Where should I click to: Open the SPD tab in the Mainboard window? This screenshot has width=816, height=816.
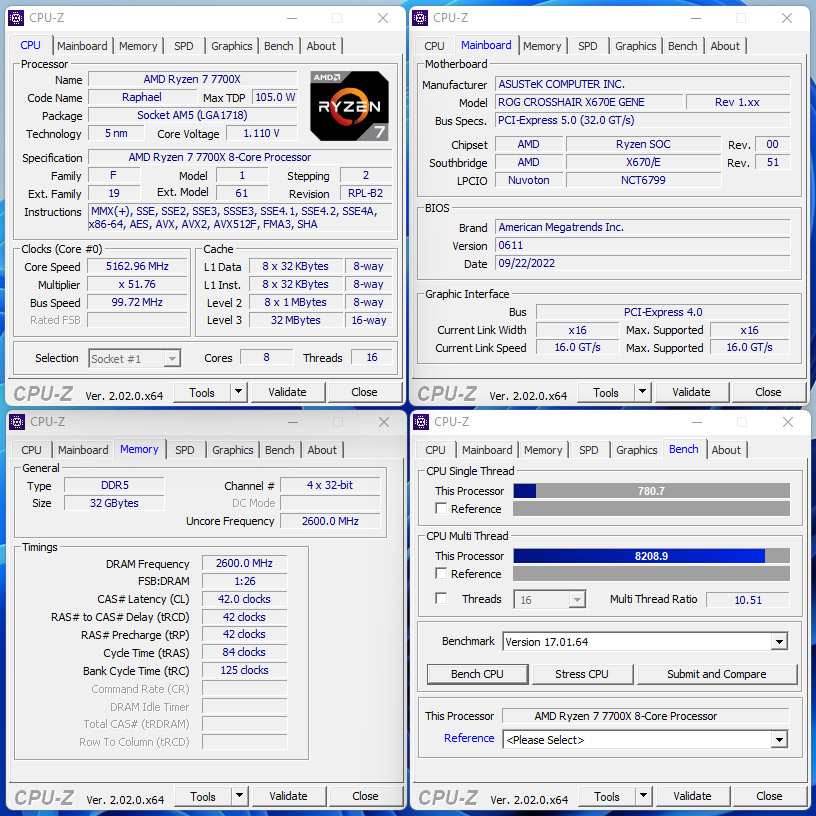click(x=588, y=46)
